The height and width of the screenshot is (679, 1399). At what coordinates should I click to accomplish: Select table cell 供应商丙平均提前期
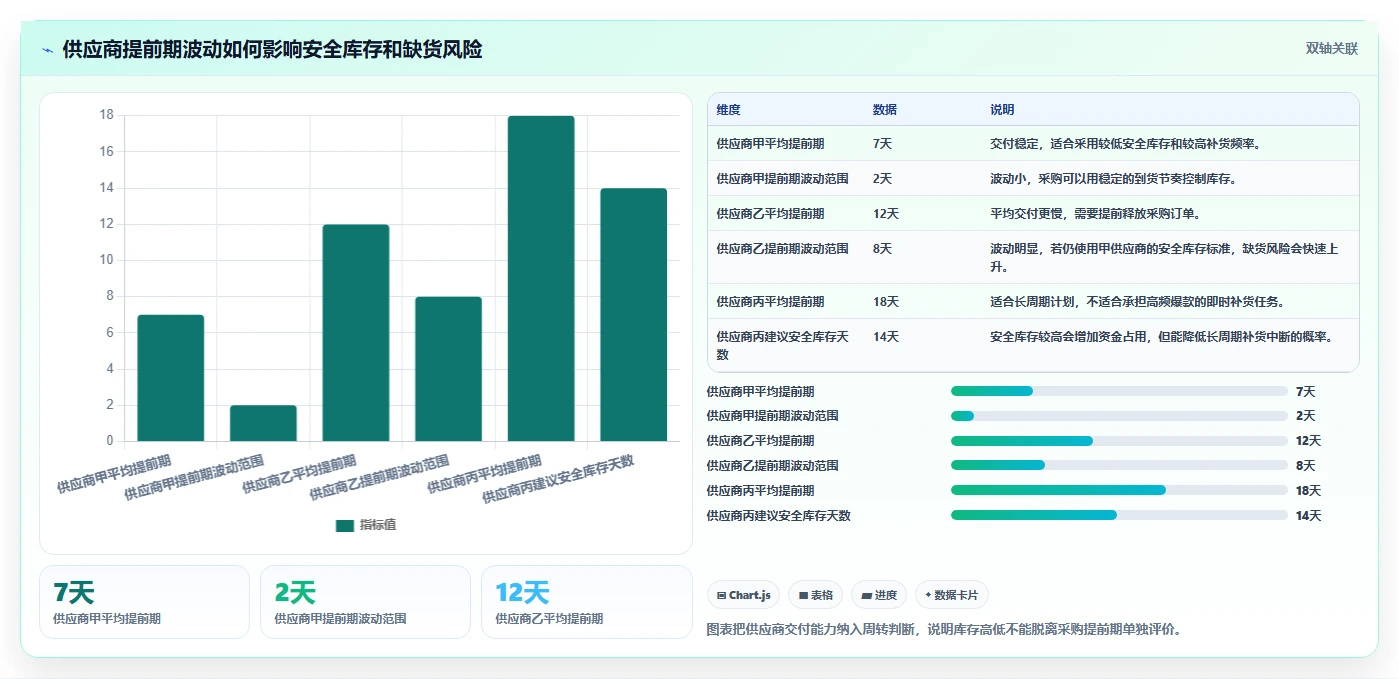pyautogui.click(x=770, y=302)
